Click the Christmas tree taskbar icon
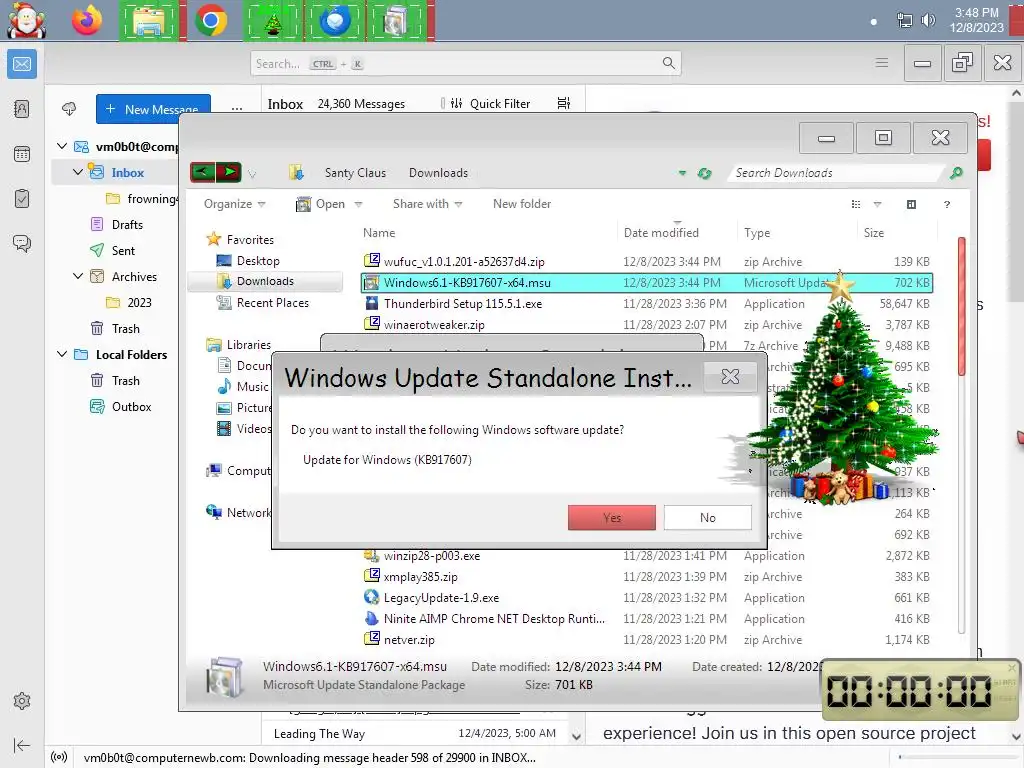 coord(273,21)
